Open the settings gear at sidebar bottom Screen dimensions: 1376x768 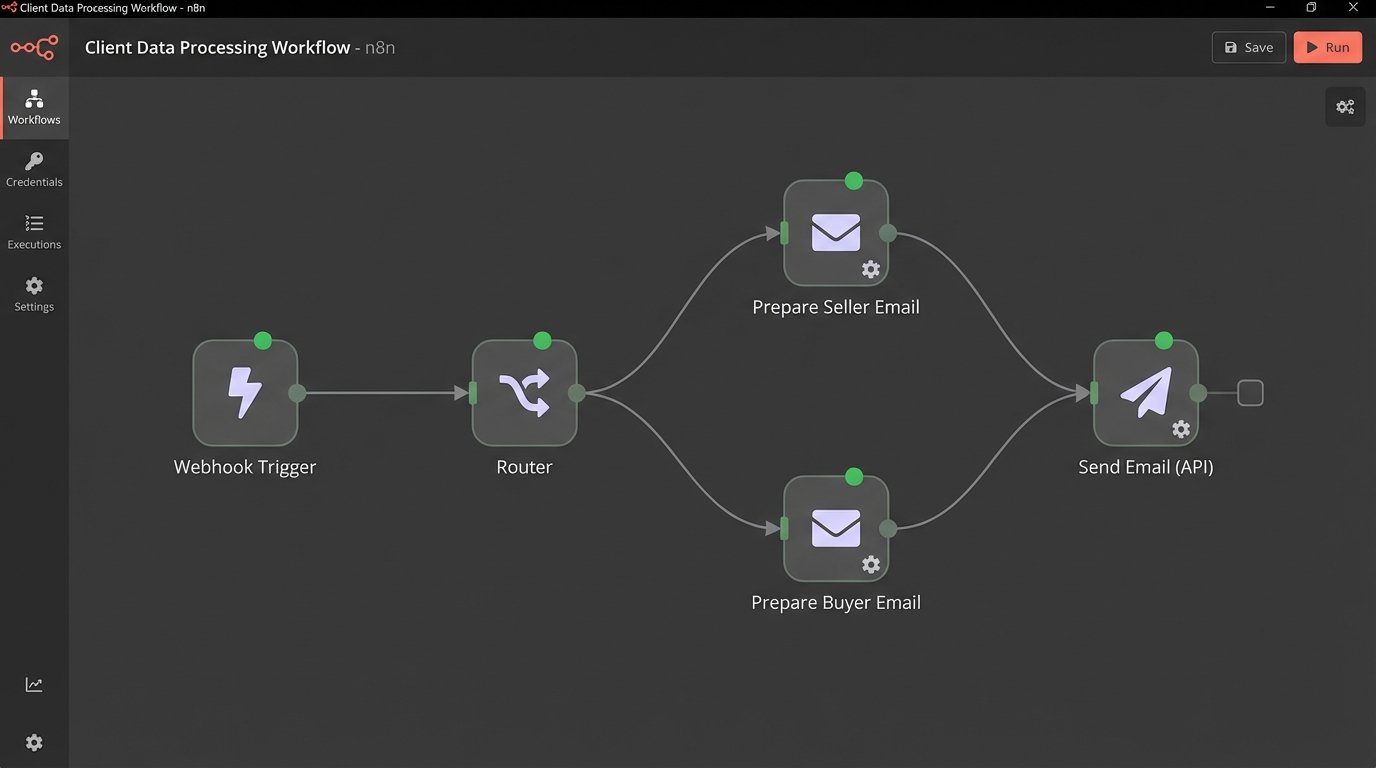click(x=34, y=742)
